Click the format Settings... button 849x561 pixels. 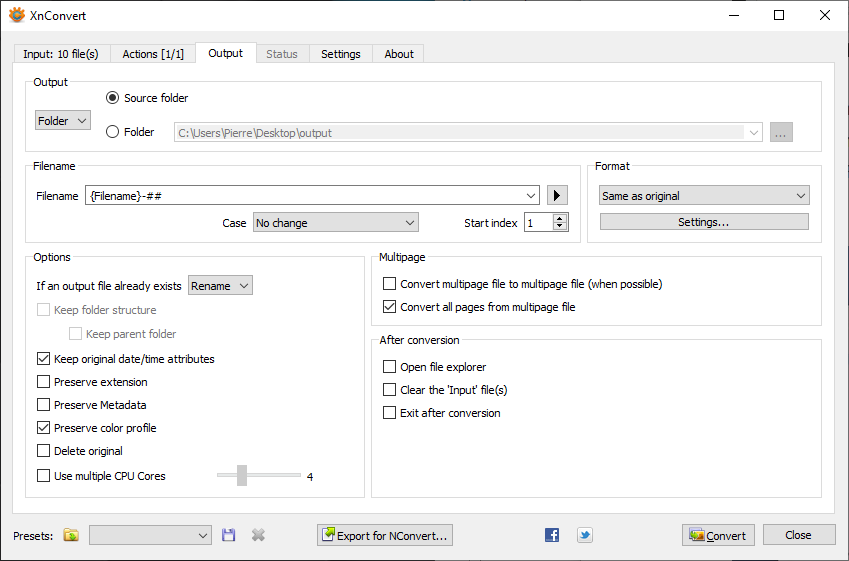(x=704, y=222)
